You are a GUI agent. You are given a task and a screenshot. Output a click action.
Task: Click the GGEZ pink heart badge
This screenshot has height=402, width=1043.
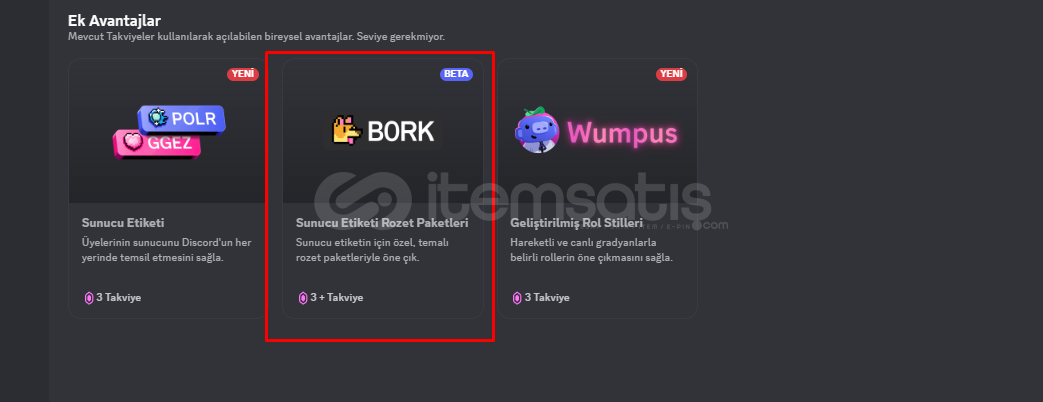[x=157, y=144]
